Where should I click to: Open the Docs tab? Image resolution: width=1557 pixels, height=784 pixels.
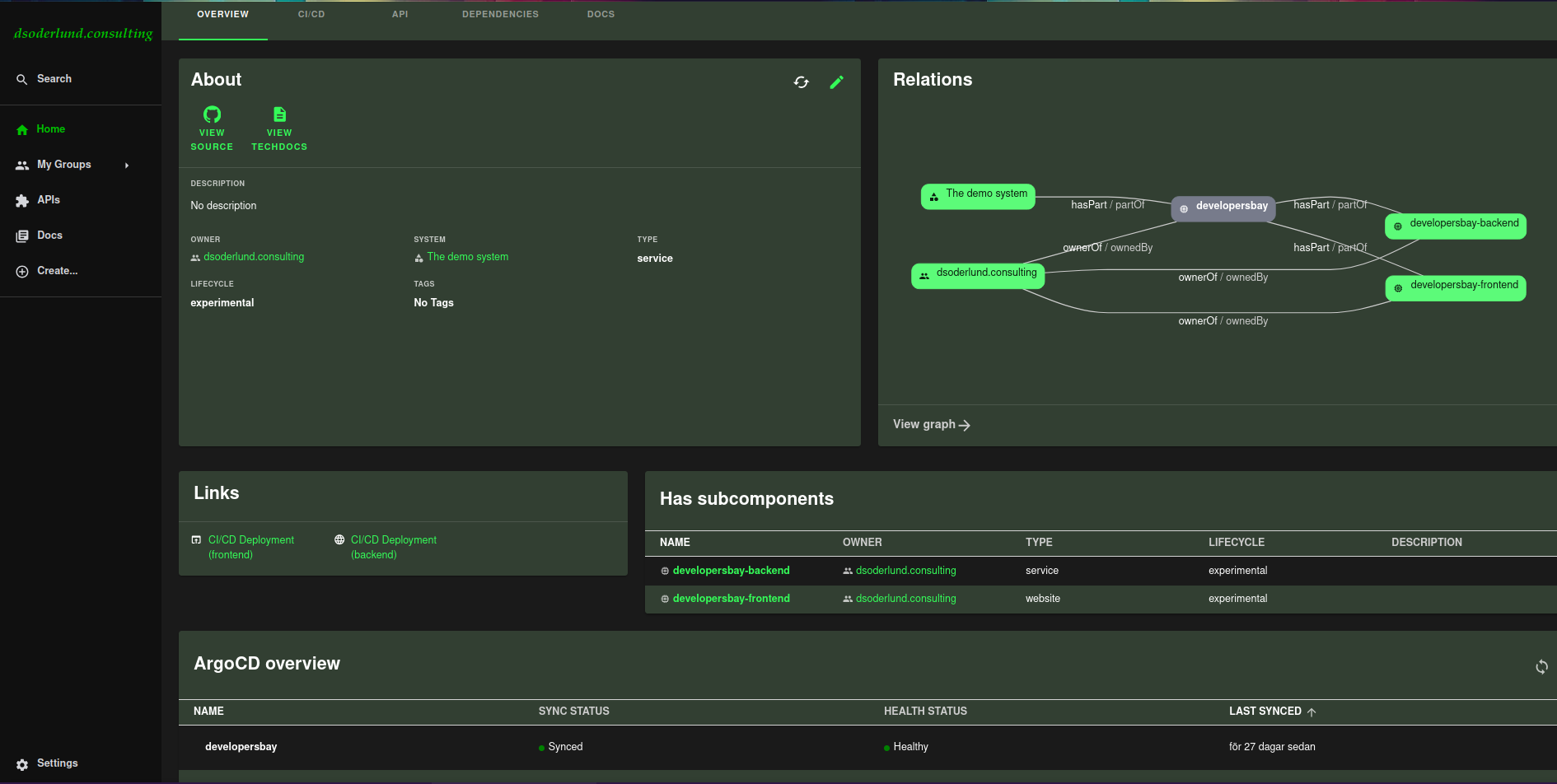pos(601,15)
